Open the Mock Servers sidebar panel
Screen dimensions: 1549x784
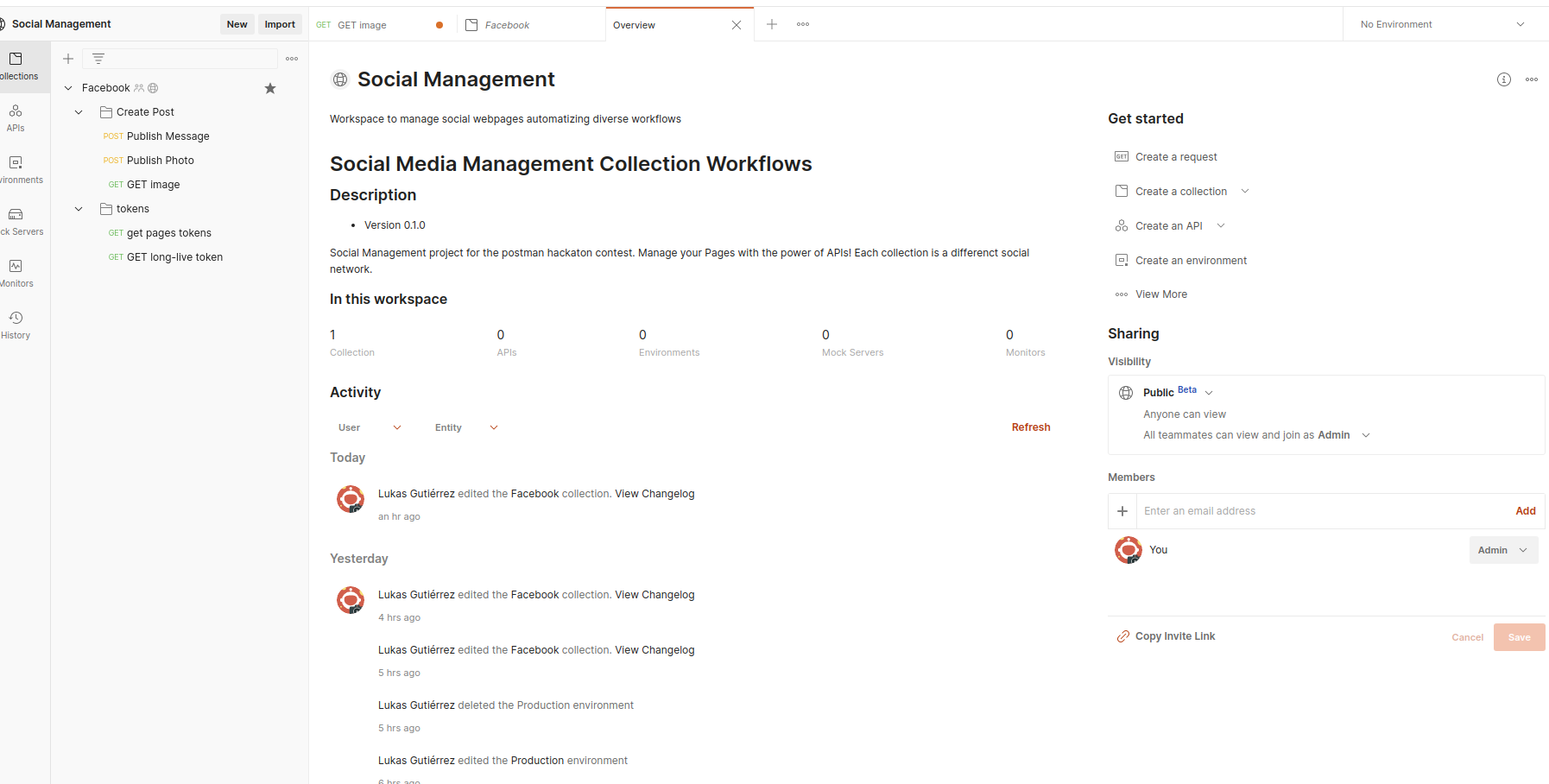pos(17,222)
